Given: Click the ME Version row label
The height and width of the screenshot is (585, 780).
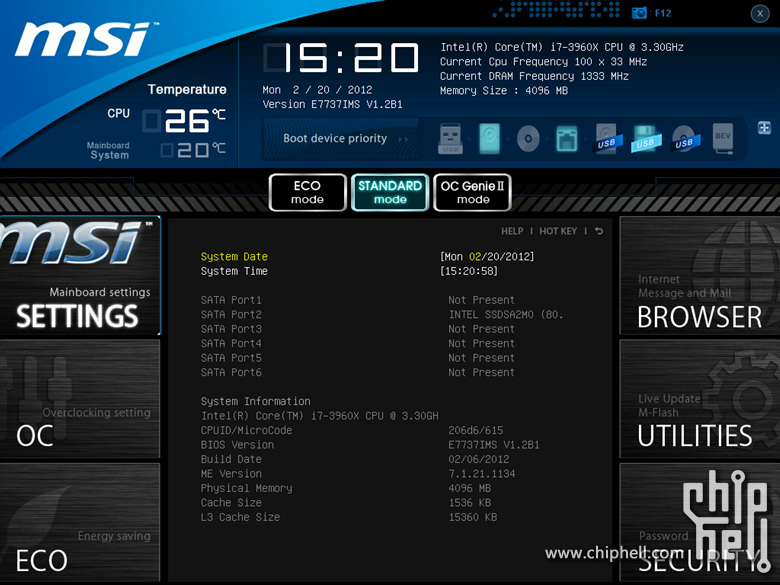Looking at the screenshot, I should click(x=231, y=474).
